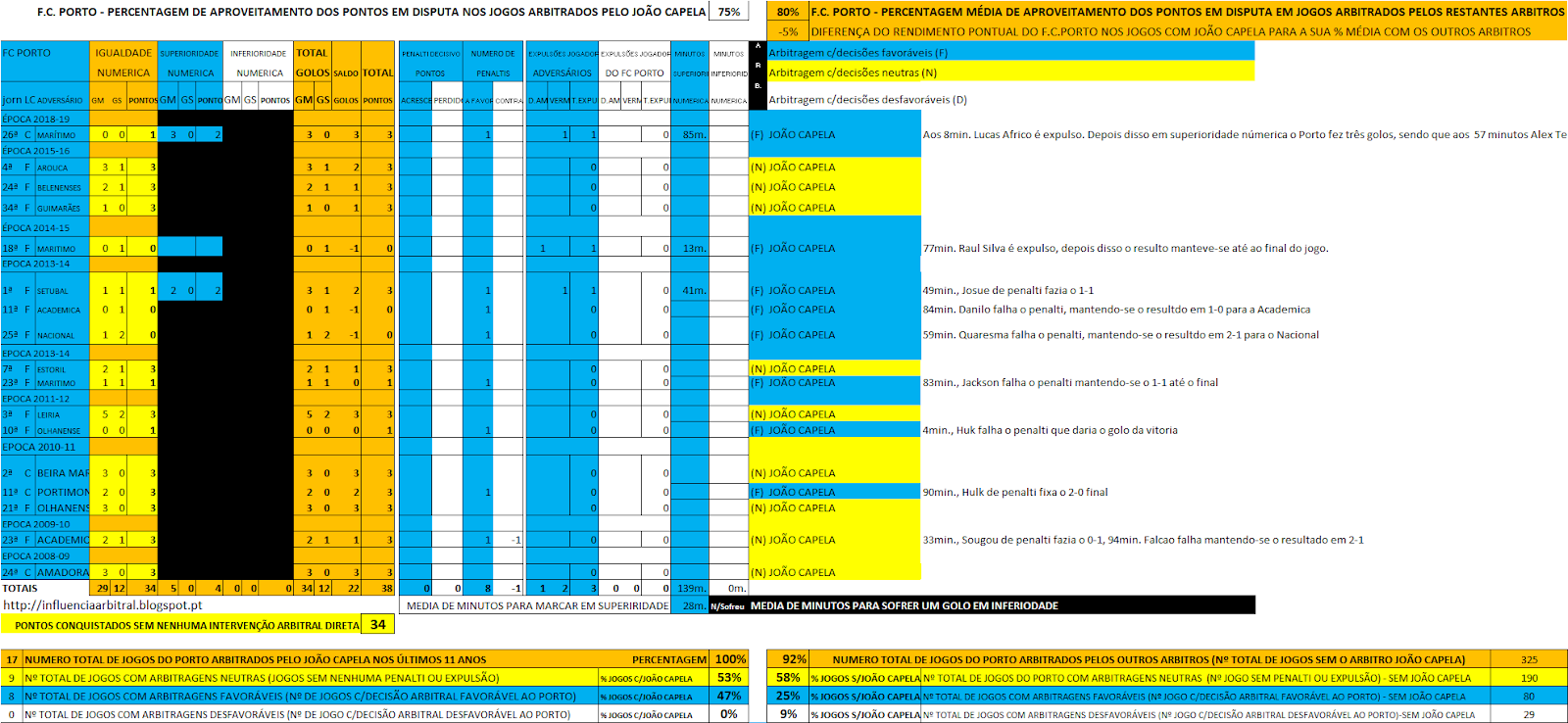Click the legend 'Arbitragem c/decisões desfavoráveis (D)'
Viewport: 1568px width, 723px height.
tap(867, 99)
